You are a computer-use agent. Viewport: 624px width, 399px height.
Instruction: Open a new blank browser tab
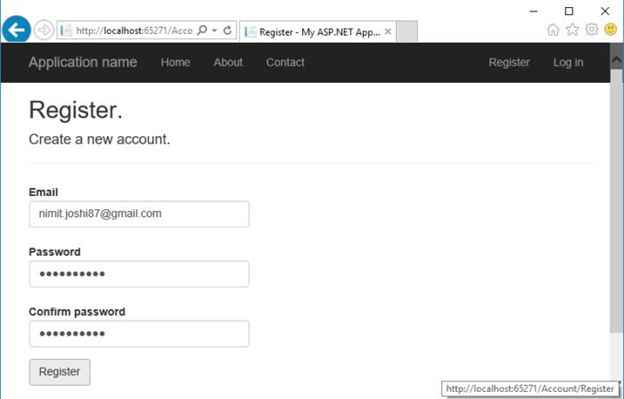click(407, 31)
